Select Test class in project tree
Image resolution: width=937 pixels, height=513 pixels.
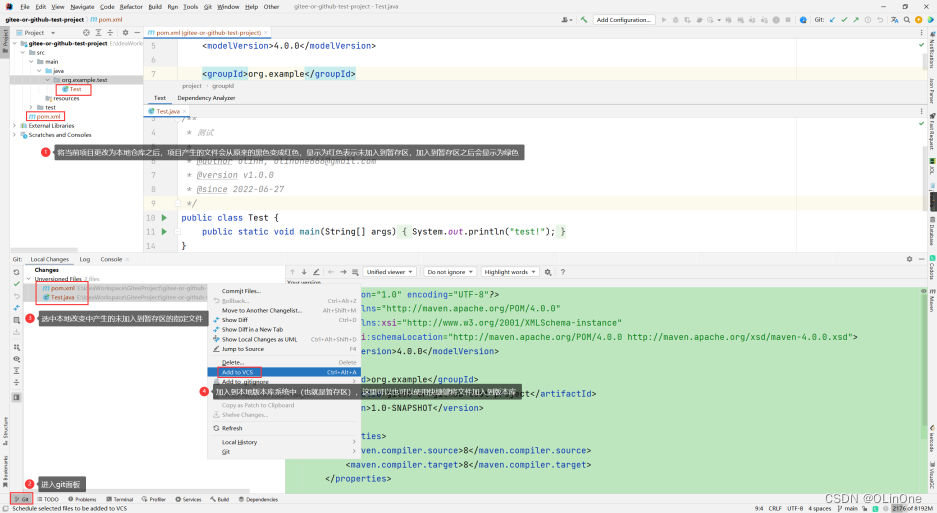click(72, 89)
